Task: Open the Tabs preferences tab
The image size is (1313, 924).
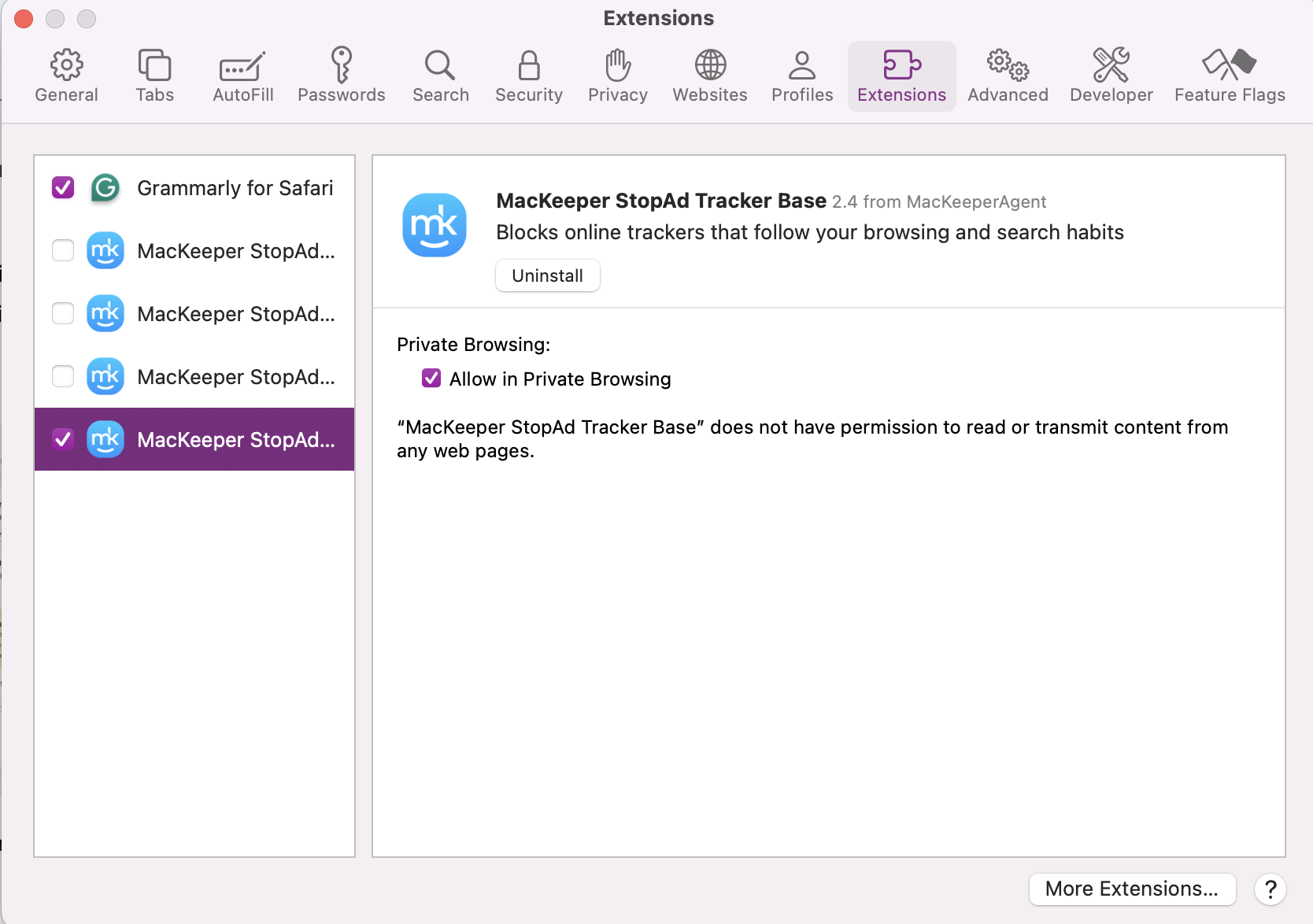Action: tap(154, 75)
